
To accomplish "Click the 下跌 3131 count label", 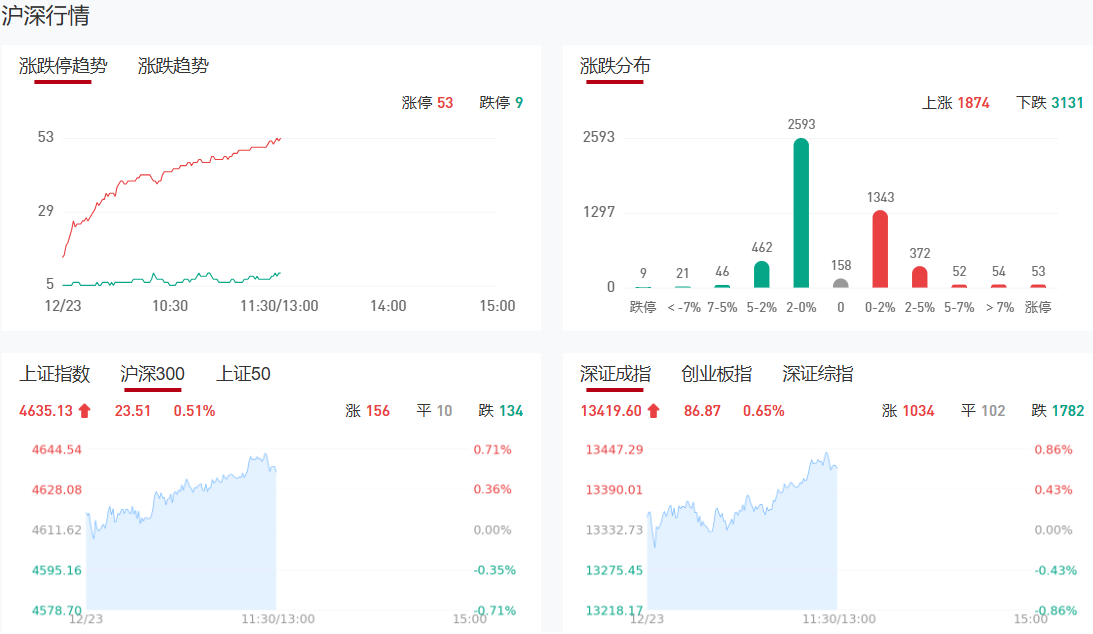I will (1049, 103).
